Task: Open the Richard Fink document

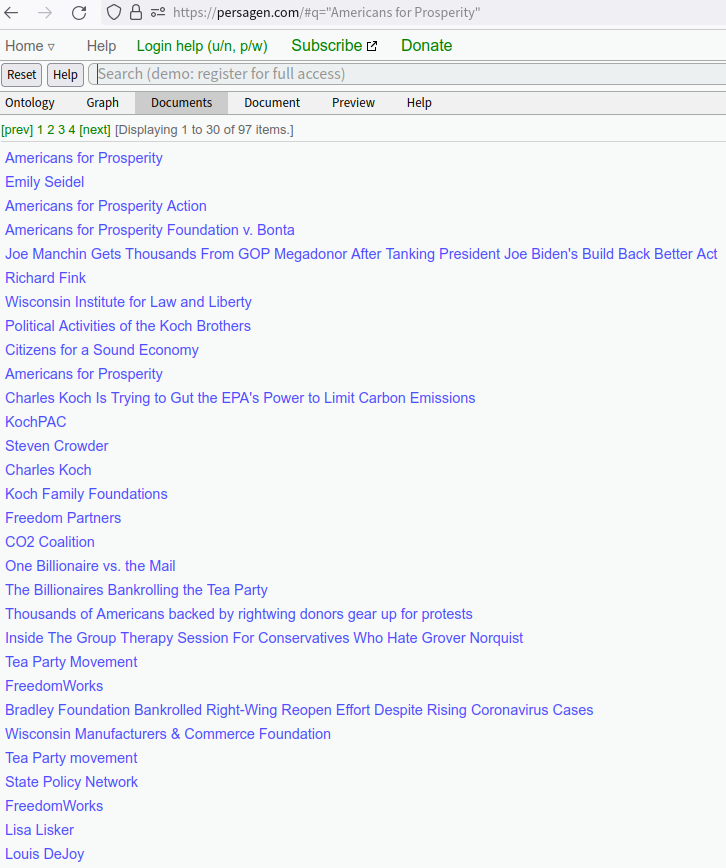Action: 46,278
